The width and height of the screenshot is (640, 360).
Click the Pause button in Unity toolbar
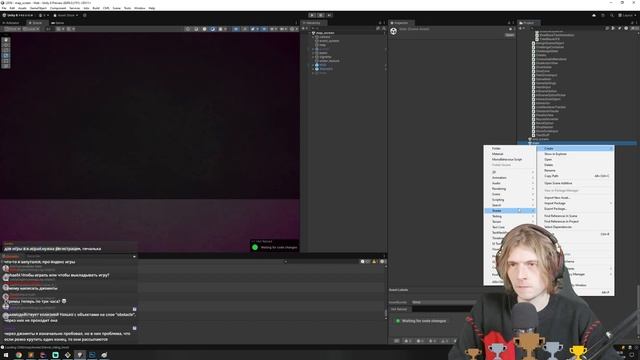point(321,15)
